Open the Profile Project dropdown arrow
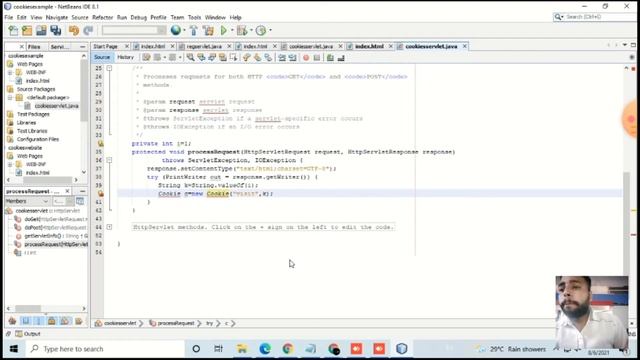 pyautogui.click(x=270, y=30)
